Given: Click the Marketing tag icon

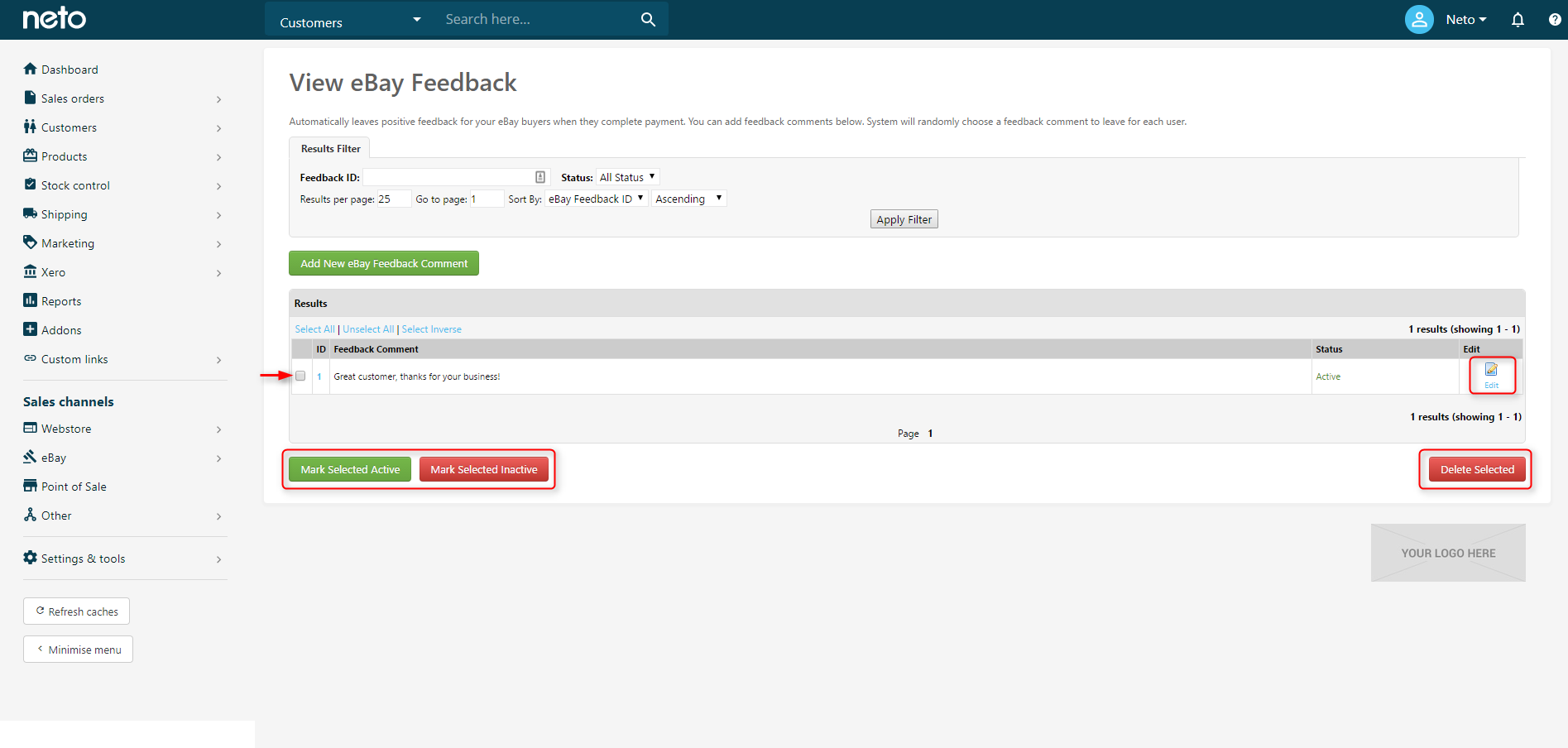Looking at the screenshot, I should tap(31, 242).
